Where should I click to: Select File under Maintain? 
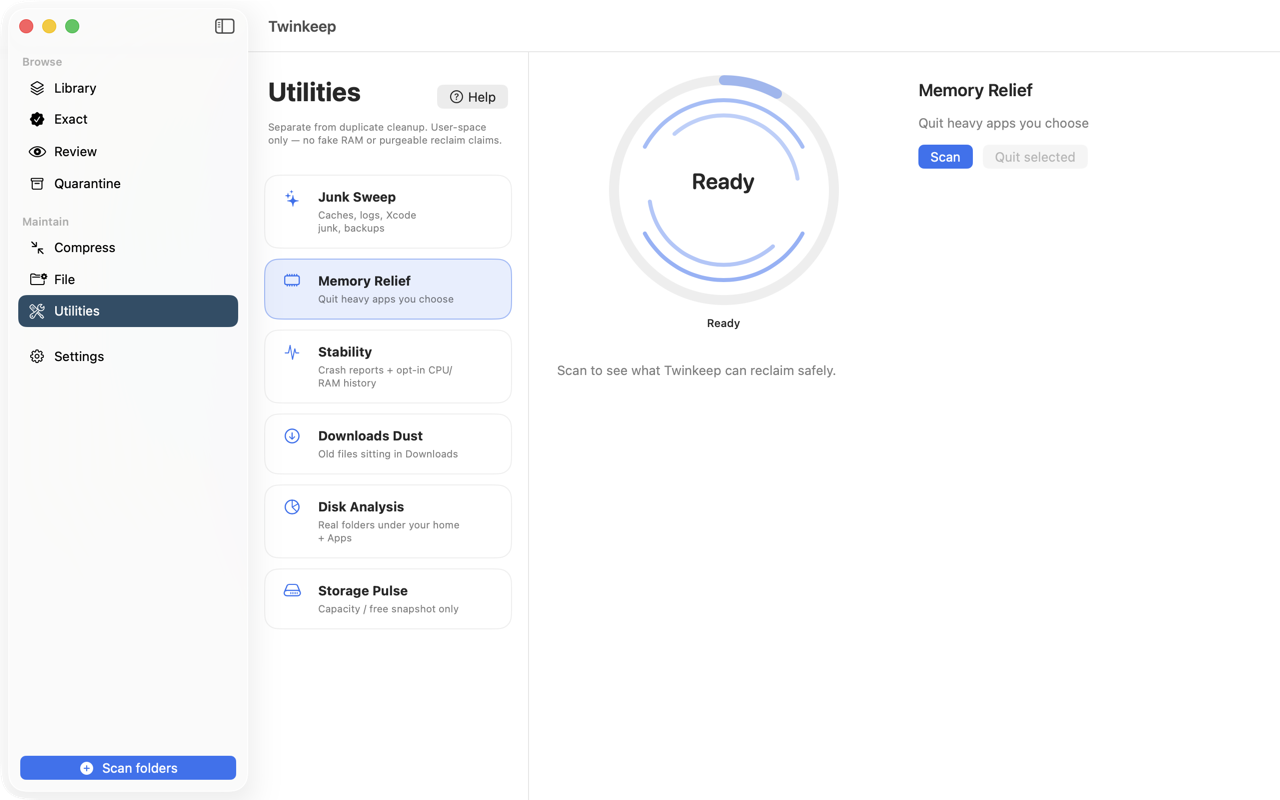click(x=128, y=279)
